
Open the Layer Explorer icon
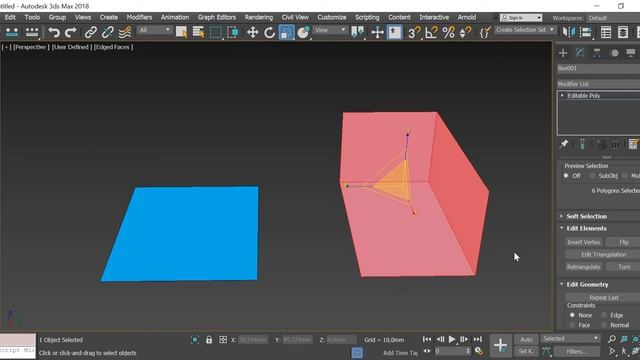pos(623,32)
